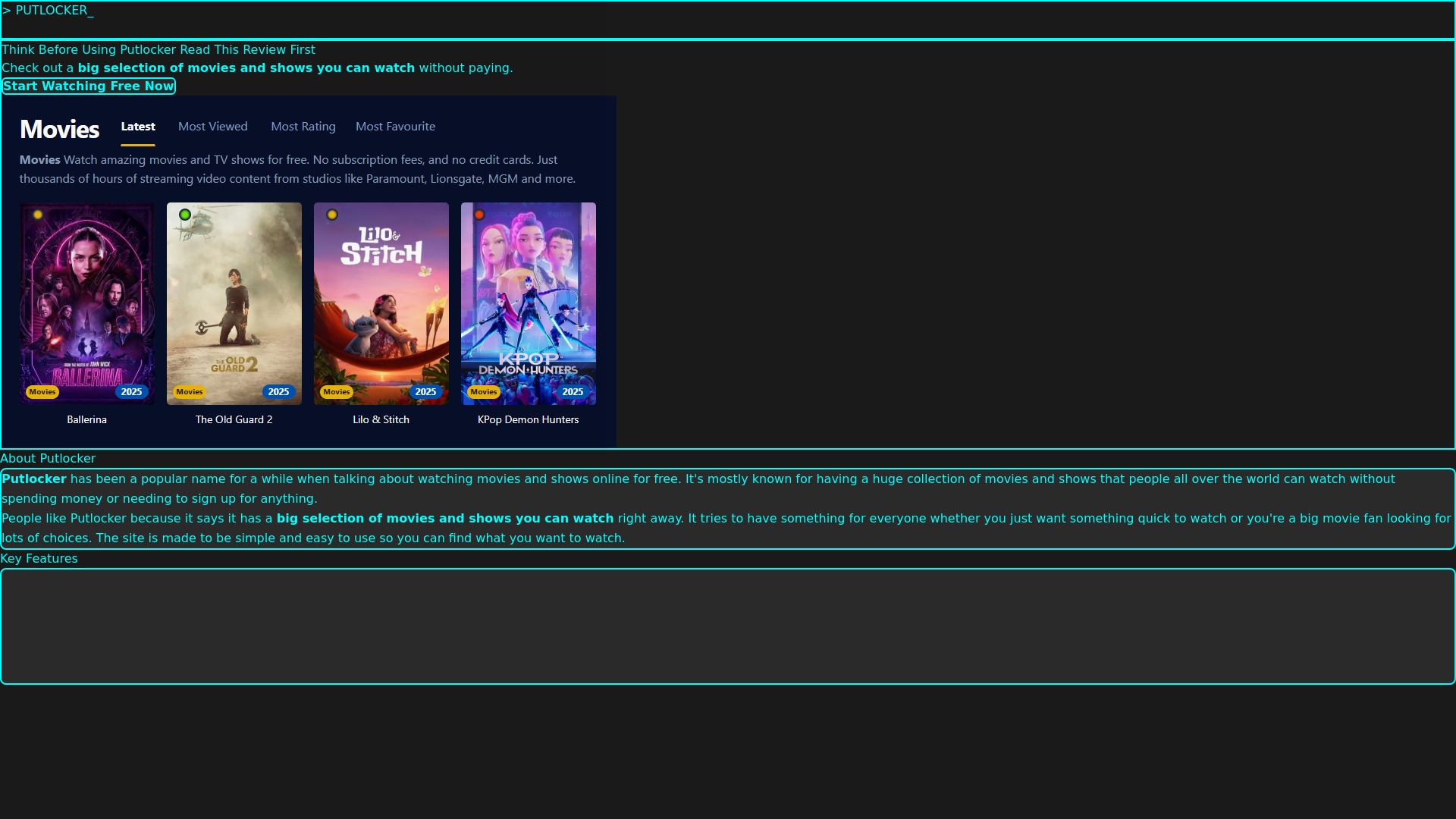Click bold 'big selection' phrase under the headline
1456x819 pixels.
coord(246,68)
